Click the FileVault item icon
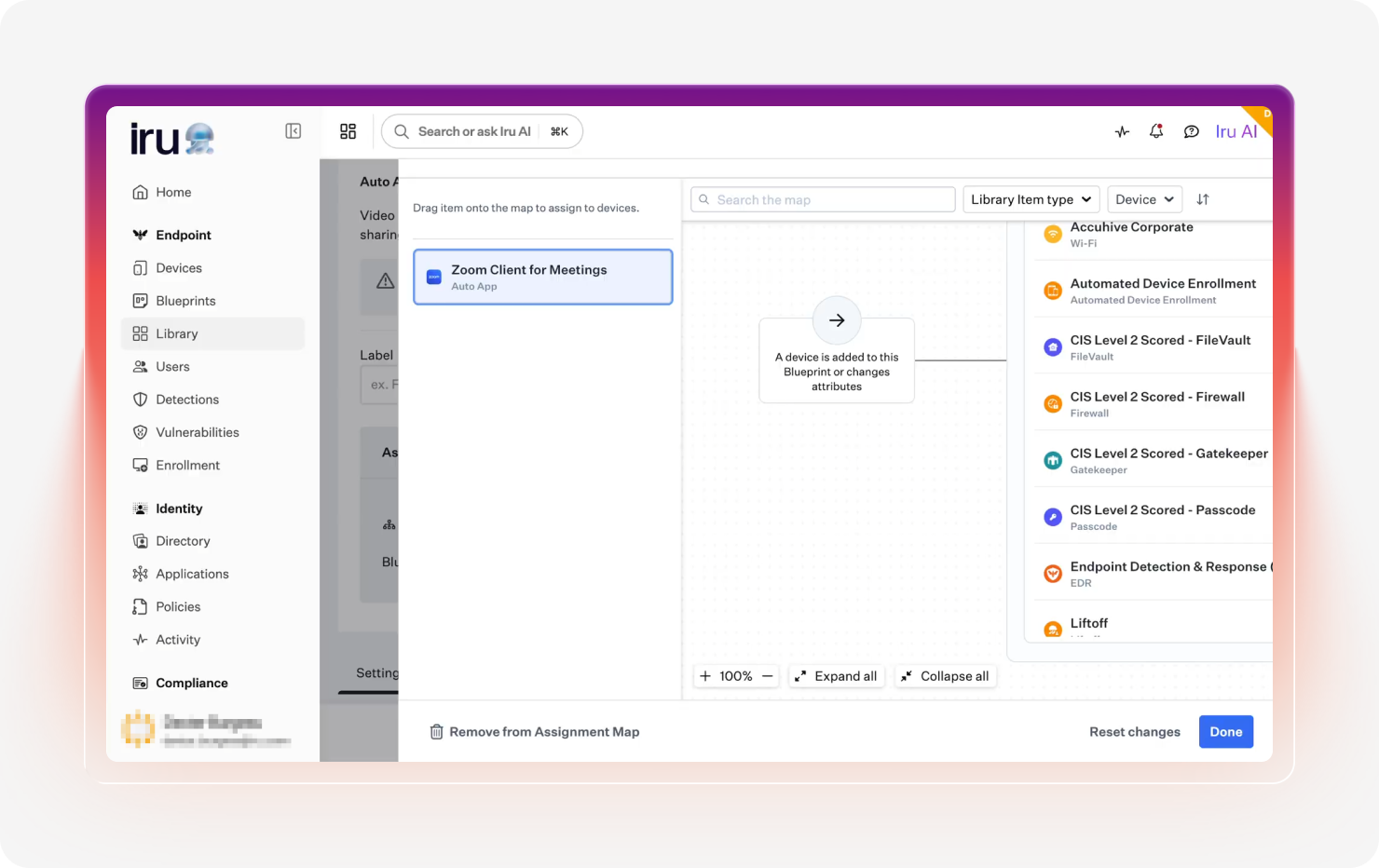This screenshot has width=1379, height=868. (1053, 347)
